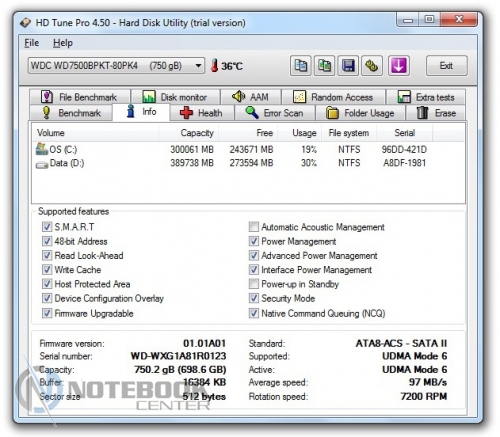Switch to the Error Scan tab

[275, 113]
